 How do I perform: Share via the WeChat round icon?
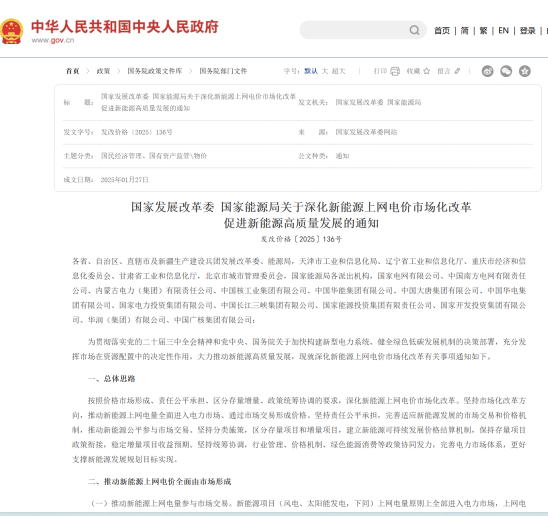click(506, 71)
